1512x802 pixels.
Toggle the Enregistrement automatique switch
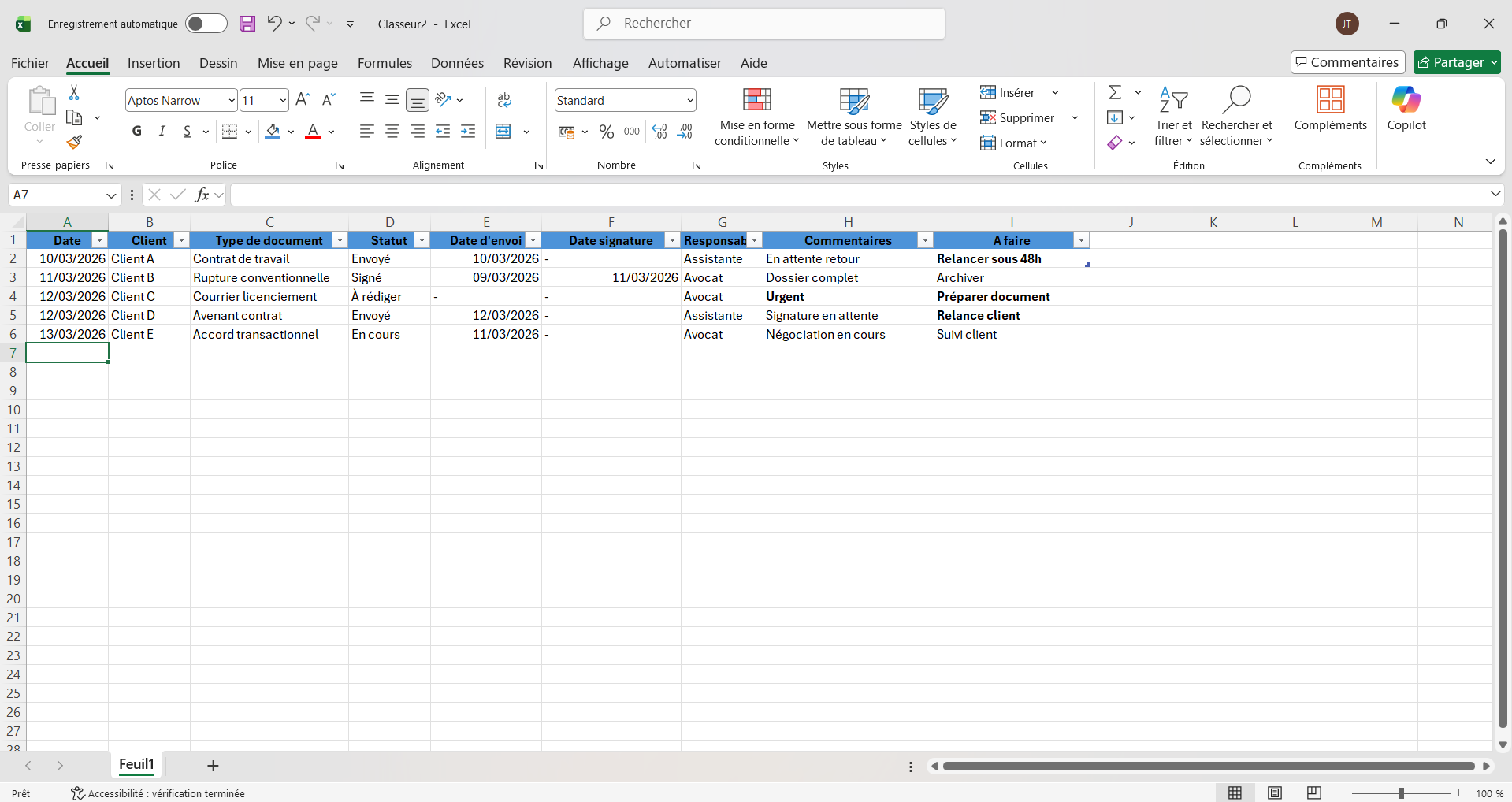point(206,24)
